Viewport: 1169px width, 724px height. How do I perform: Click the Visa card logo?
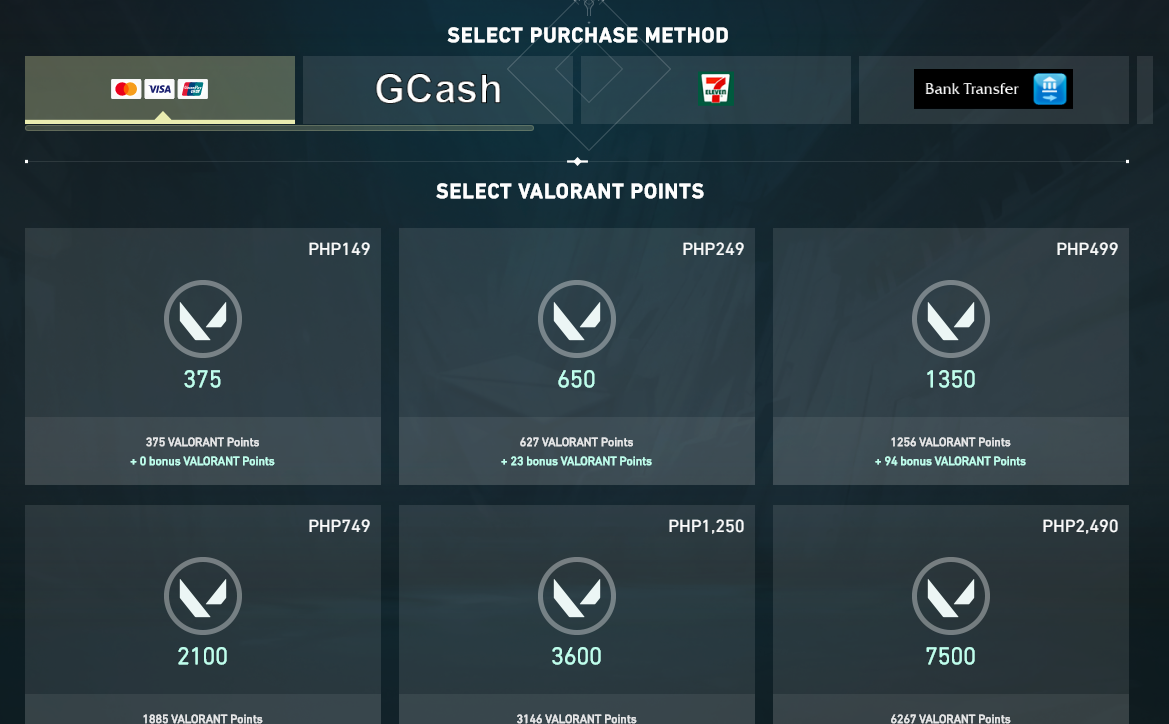tap(159, 89)
